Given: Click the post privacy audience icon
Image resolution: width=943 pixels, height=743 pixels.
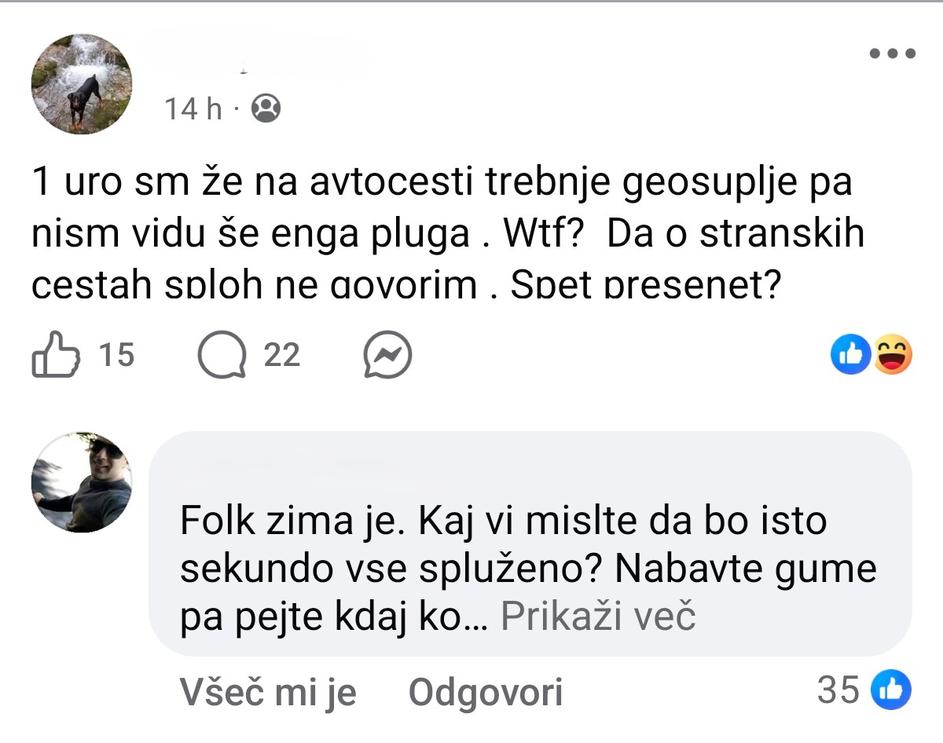Looking at the screenshot, I should click(x=266, y=108).
